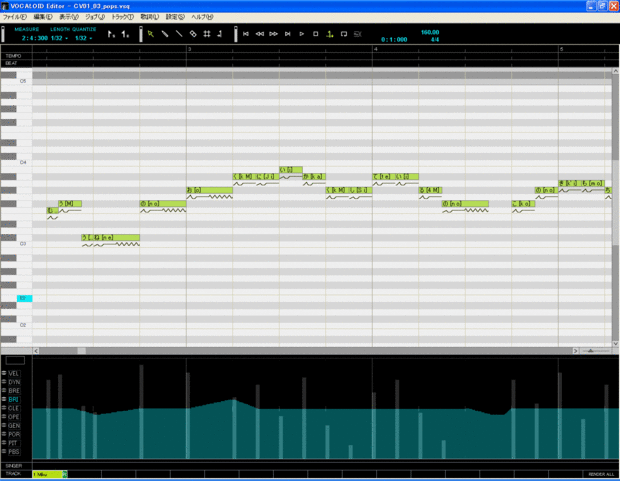
Task: Click horizontal scrollbar left arrow
Action: [36, 351]
